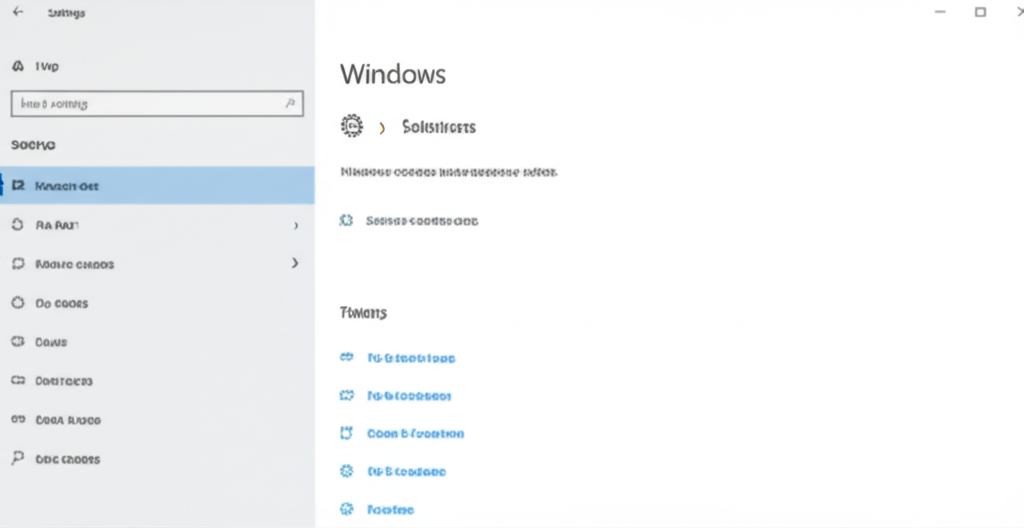Select the icon of the blue highlighted sidebar row

click(x=18, y=186)
